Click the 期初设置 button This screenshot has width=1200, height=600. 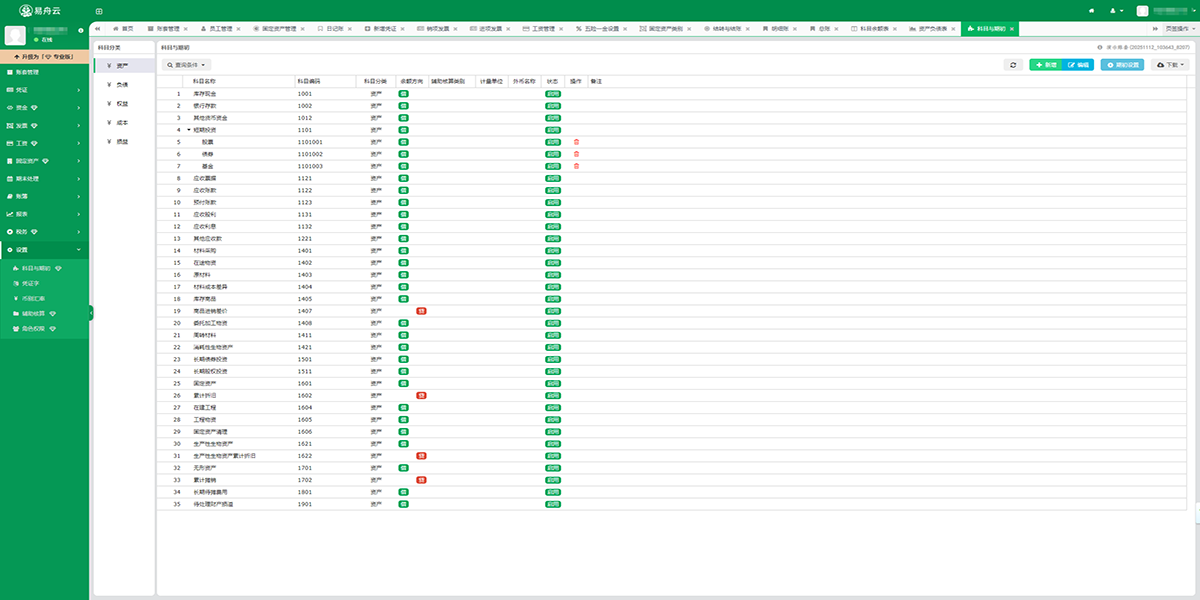click(1122, 64)
